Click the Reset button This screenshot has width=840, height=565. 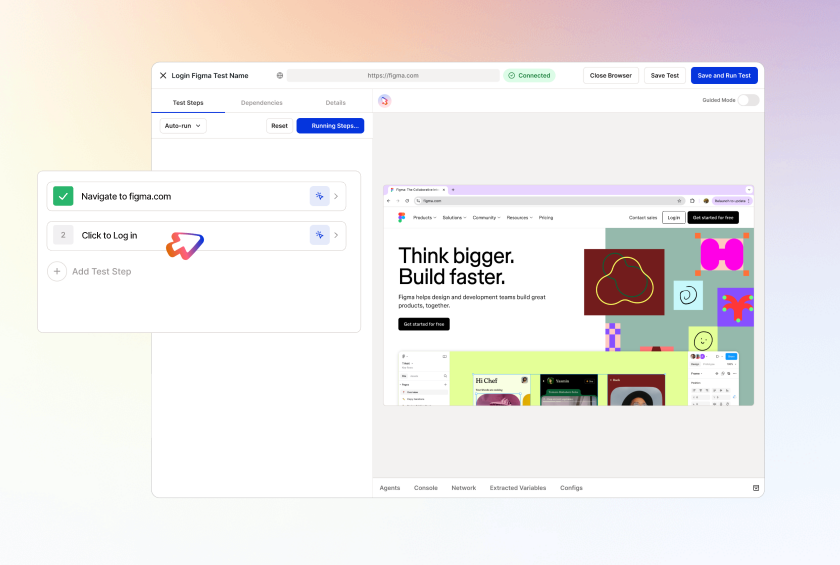tap(279, 126)
